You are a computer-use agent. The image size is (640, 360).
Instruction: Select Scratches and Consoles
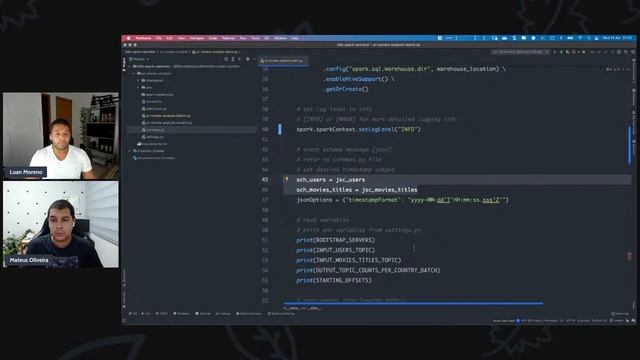pyautogui.click(x=154, y=158)
